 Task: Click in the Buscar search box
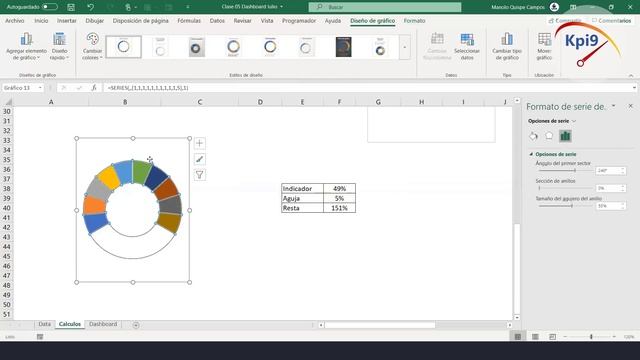point(385,7)
